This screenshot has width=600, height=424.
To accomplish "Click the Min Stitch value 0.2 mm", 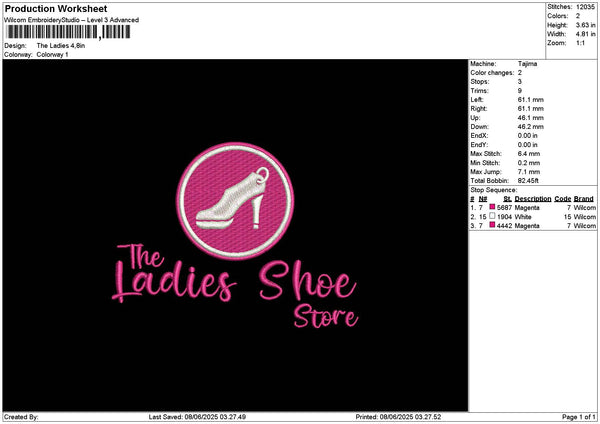I will pos(529,163).
